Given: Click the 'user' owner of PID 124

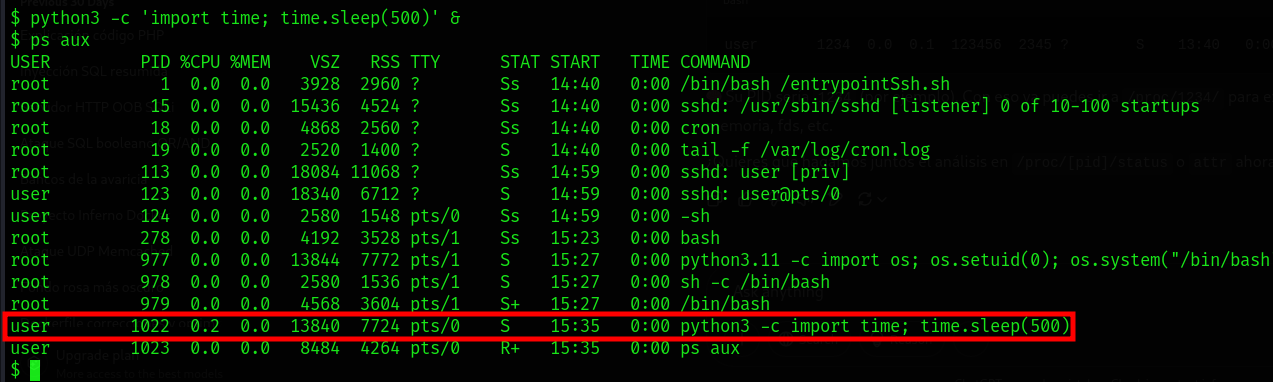Looking at the screenshot, I should pyautogui.click(x=30, y=216).
